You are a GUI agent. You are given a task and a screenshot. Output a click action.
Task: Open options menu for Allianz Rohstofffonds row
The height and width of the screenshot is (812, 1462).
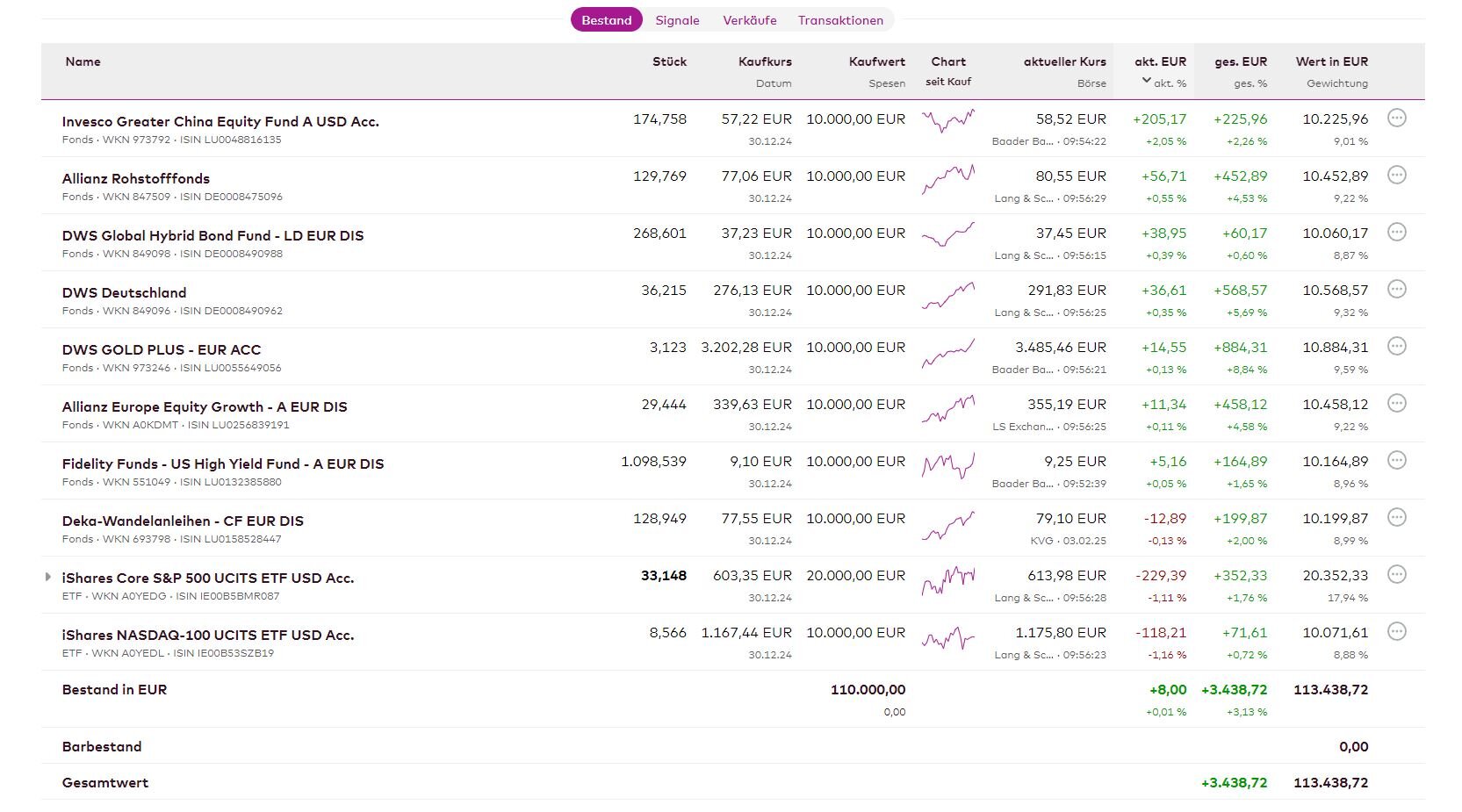(x=1396, y=175)
